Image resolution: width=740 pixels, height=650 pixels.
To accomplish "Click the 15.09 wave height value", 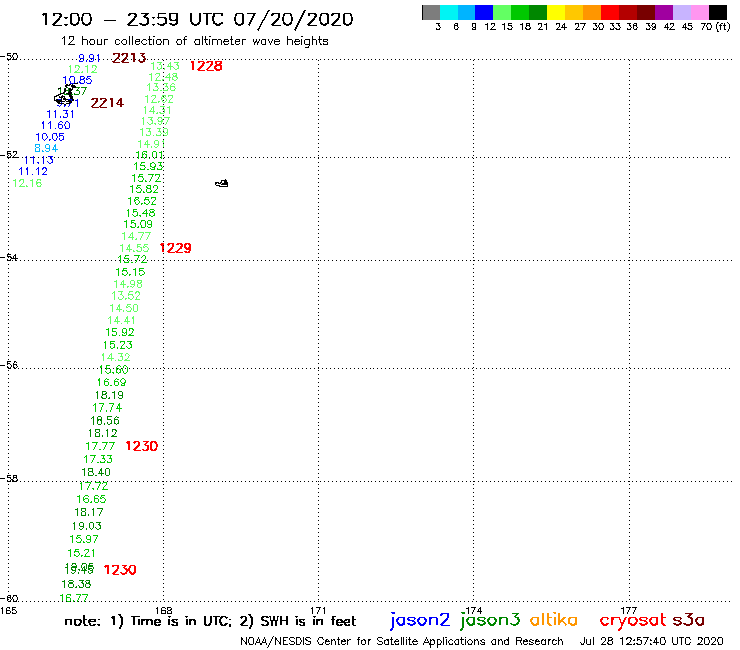I will 138,224.
